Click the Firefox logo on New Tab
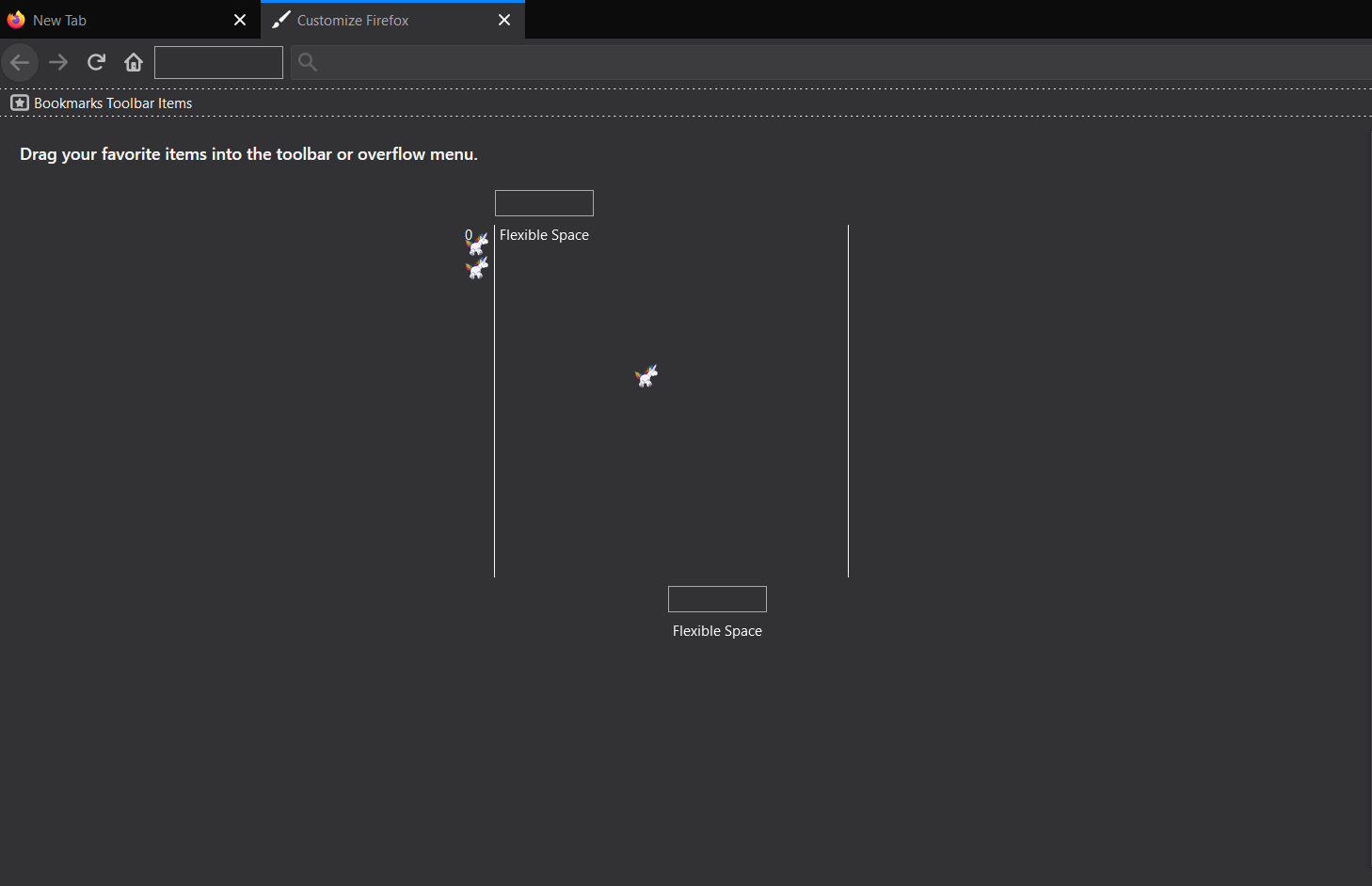Viewport: 1372px width, 886px height. pos(16,20)
